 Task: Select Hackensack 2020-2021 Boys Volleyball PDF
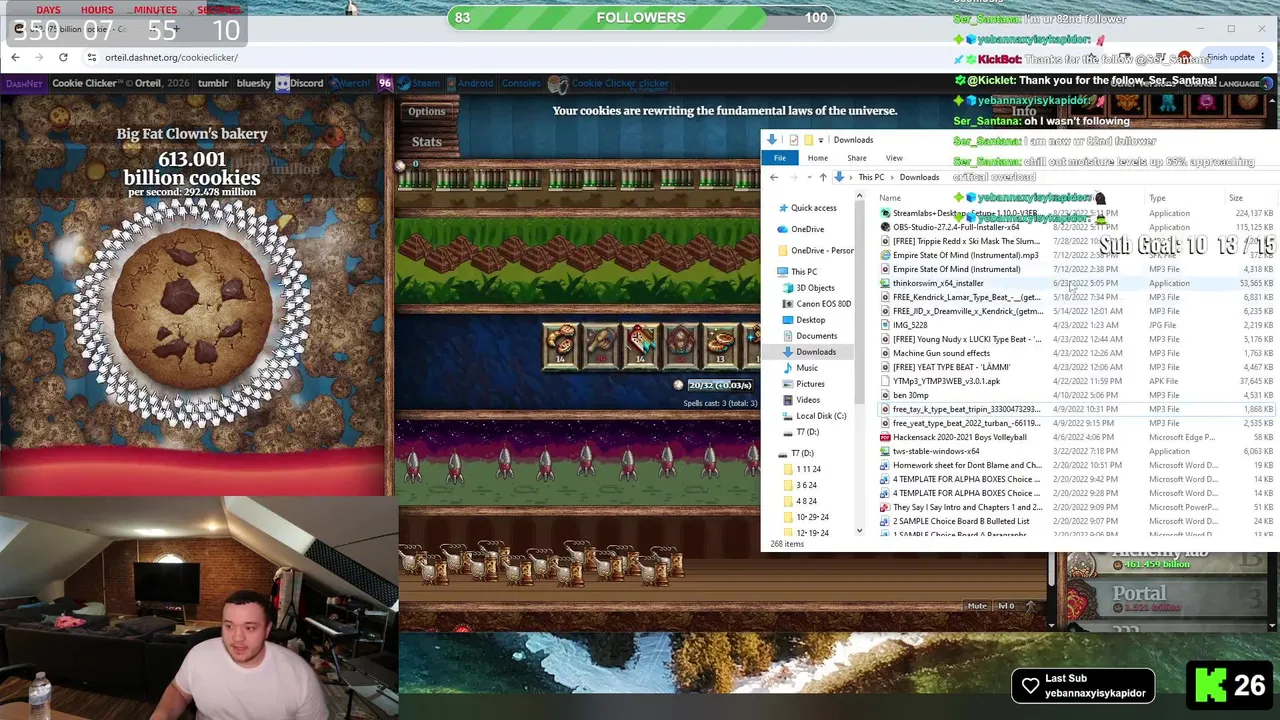(x=959, y=437)
